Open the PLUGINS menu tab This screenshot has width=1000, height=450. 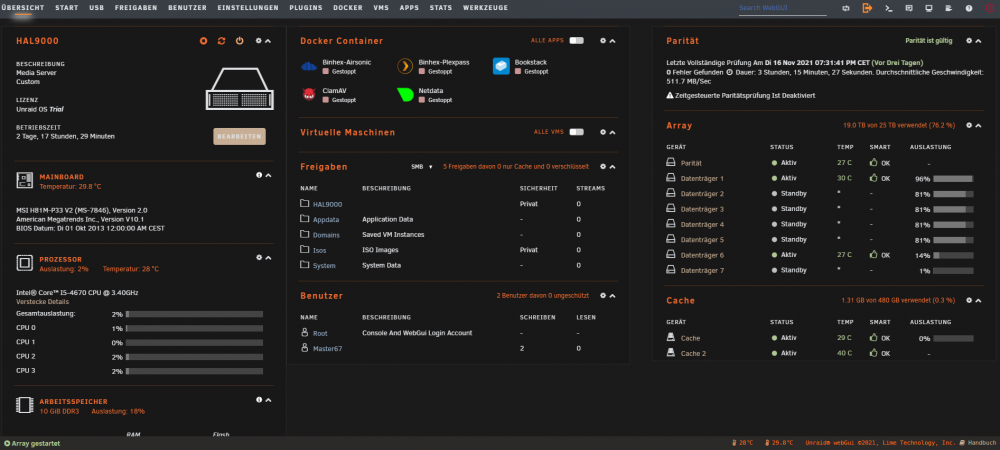coord(305,8)
